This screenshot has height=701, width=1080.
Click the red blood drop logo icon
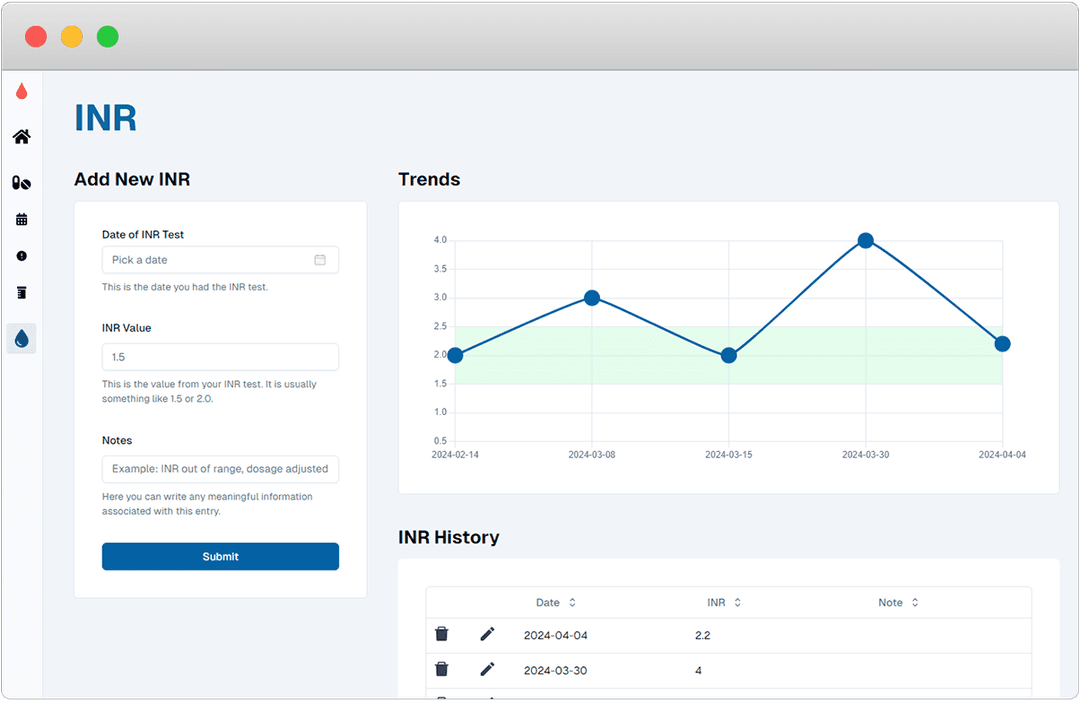pos(21,91)
